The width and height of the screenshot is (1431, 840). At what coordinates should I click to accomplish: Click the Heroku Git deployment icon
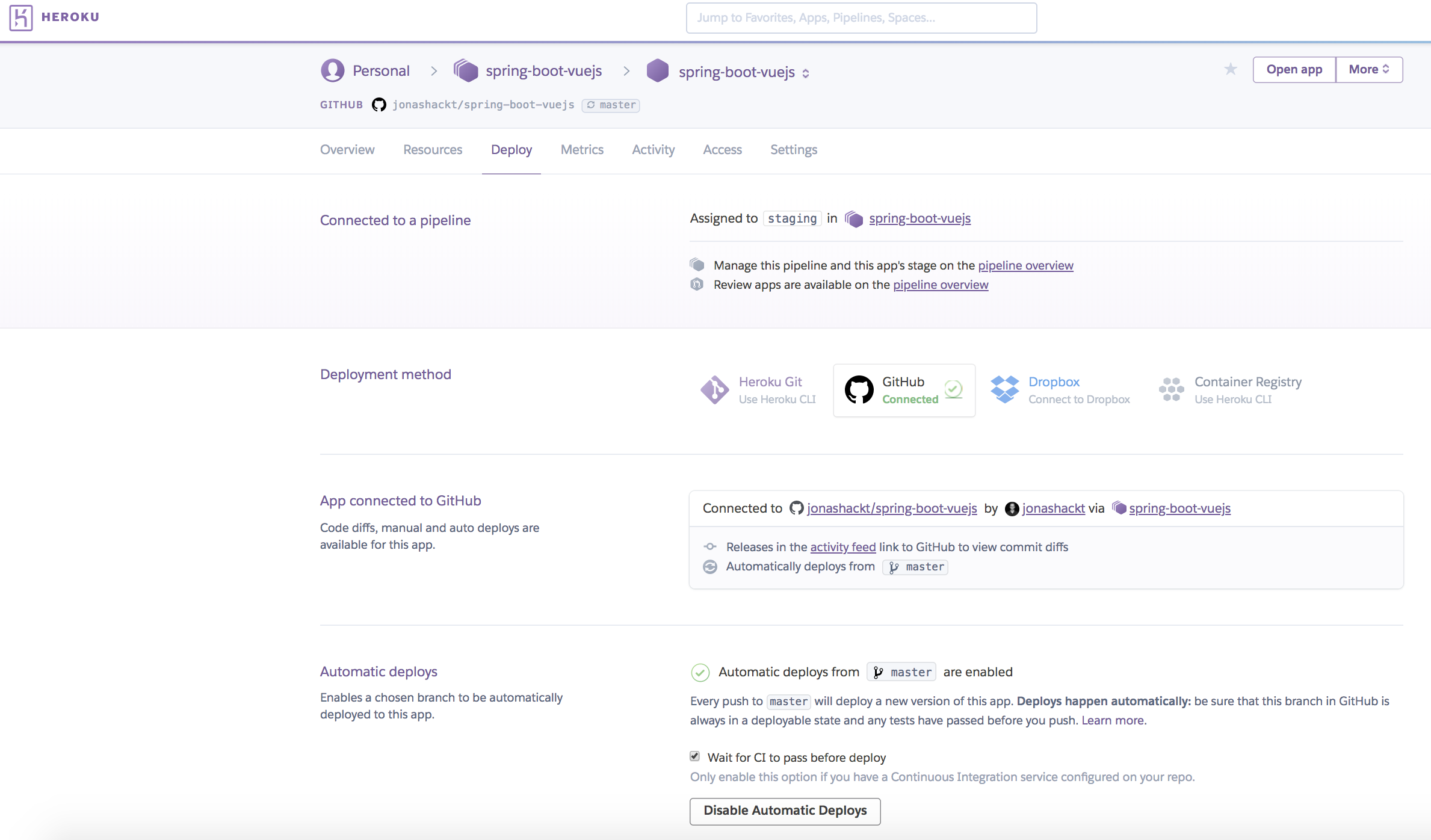pos(715,389)
